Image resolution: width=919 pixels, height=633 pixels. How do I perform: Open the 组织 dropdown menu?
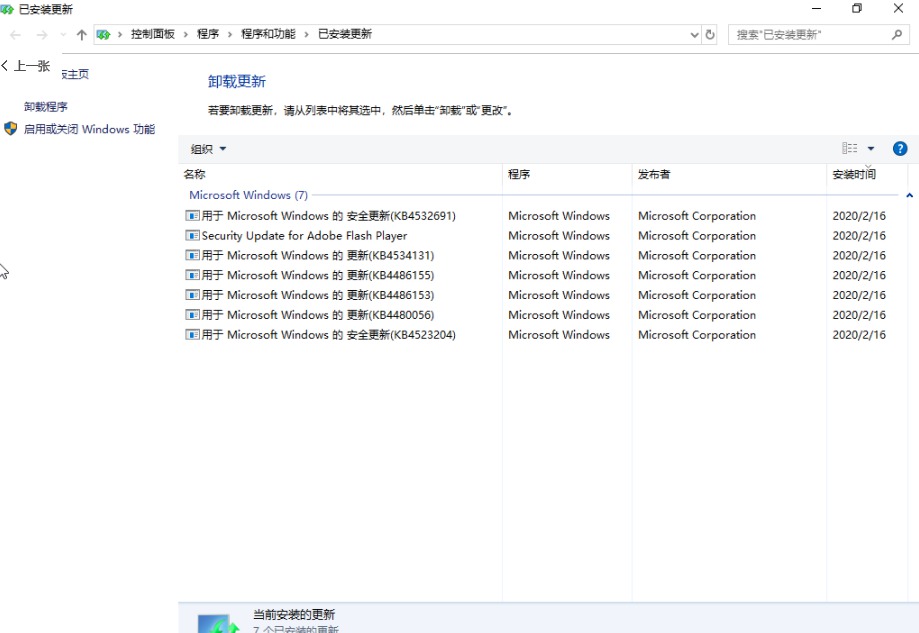[208, 149]
